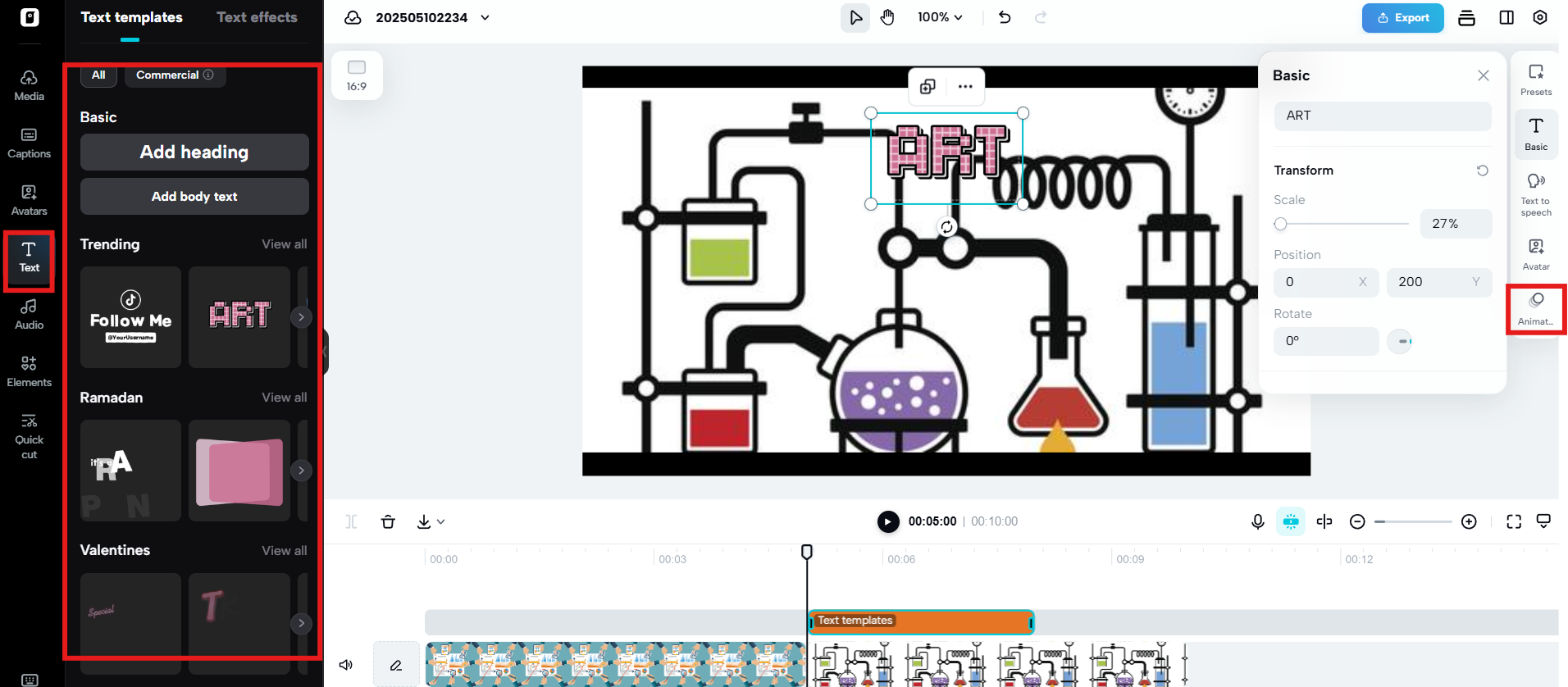1568x687 pixels.
Task: Open the layers stack icon near Export
Action: point(1467,17)
